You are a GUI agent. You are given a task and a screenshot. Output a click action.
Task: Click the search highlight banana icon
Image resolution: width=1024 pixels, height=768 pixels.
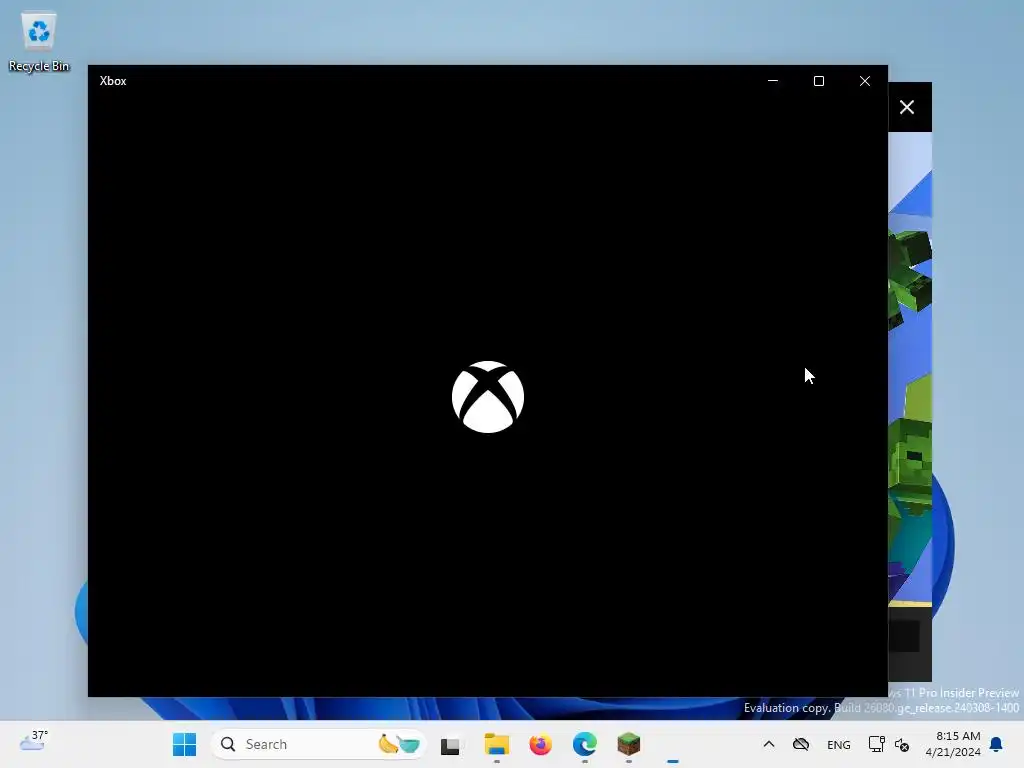(x=399, y=744)
